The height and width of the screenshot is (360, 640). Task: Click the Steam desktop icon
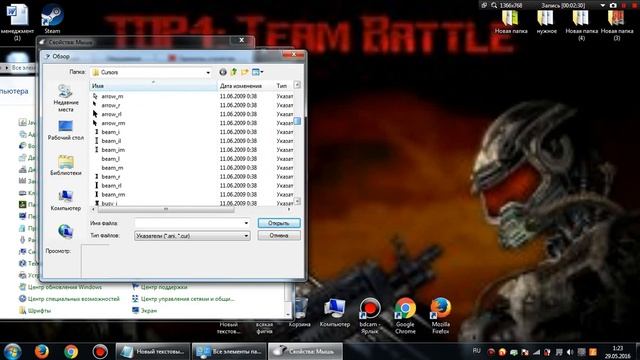(52, 18)
